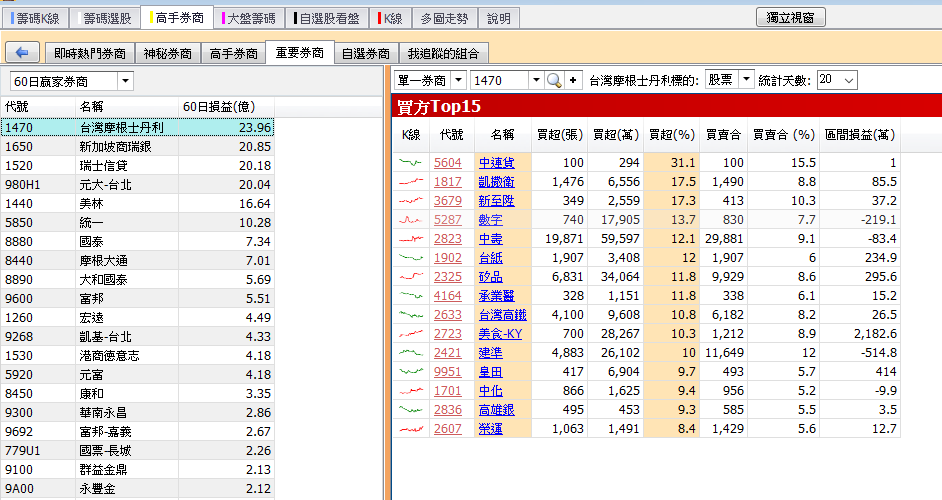Image resolution: width=942 pixels, height=500 pixels.
Task: Open stock name link 矽品
Action: pos(490,277)
